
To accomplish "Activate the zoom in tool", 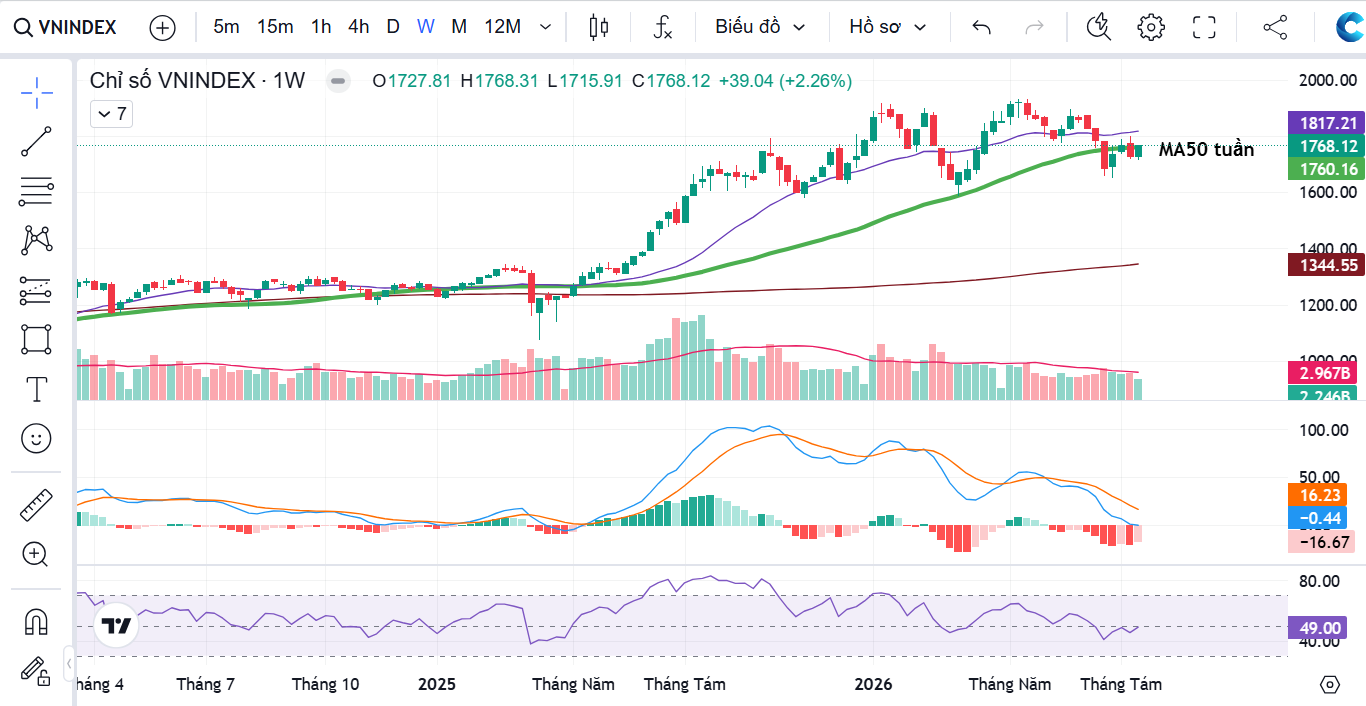I will tap(37, 554).
